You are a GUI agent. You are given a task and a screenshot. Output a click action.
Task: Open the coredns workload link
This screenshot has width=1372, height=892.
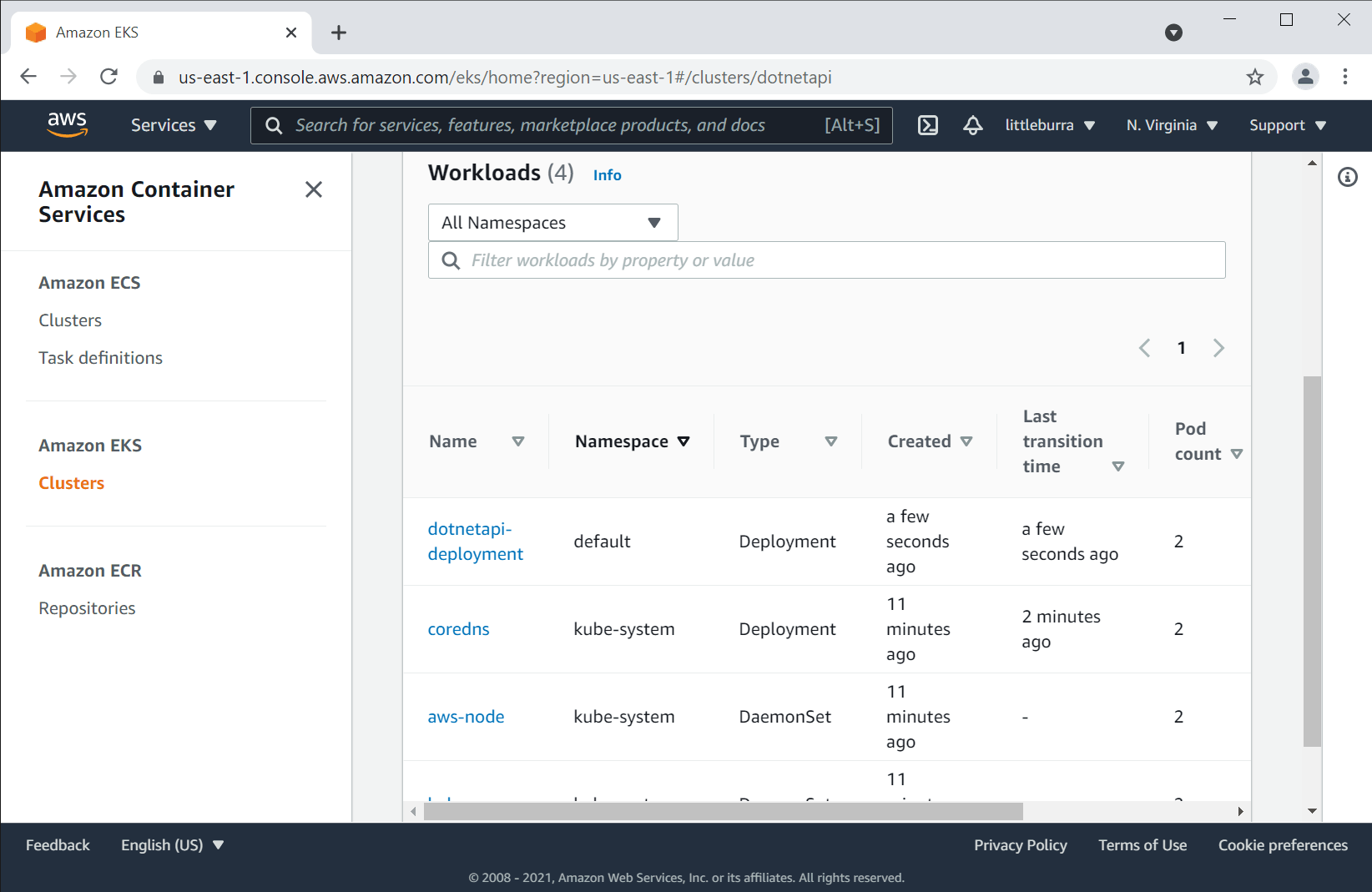[x=459, y=629]
